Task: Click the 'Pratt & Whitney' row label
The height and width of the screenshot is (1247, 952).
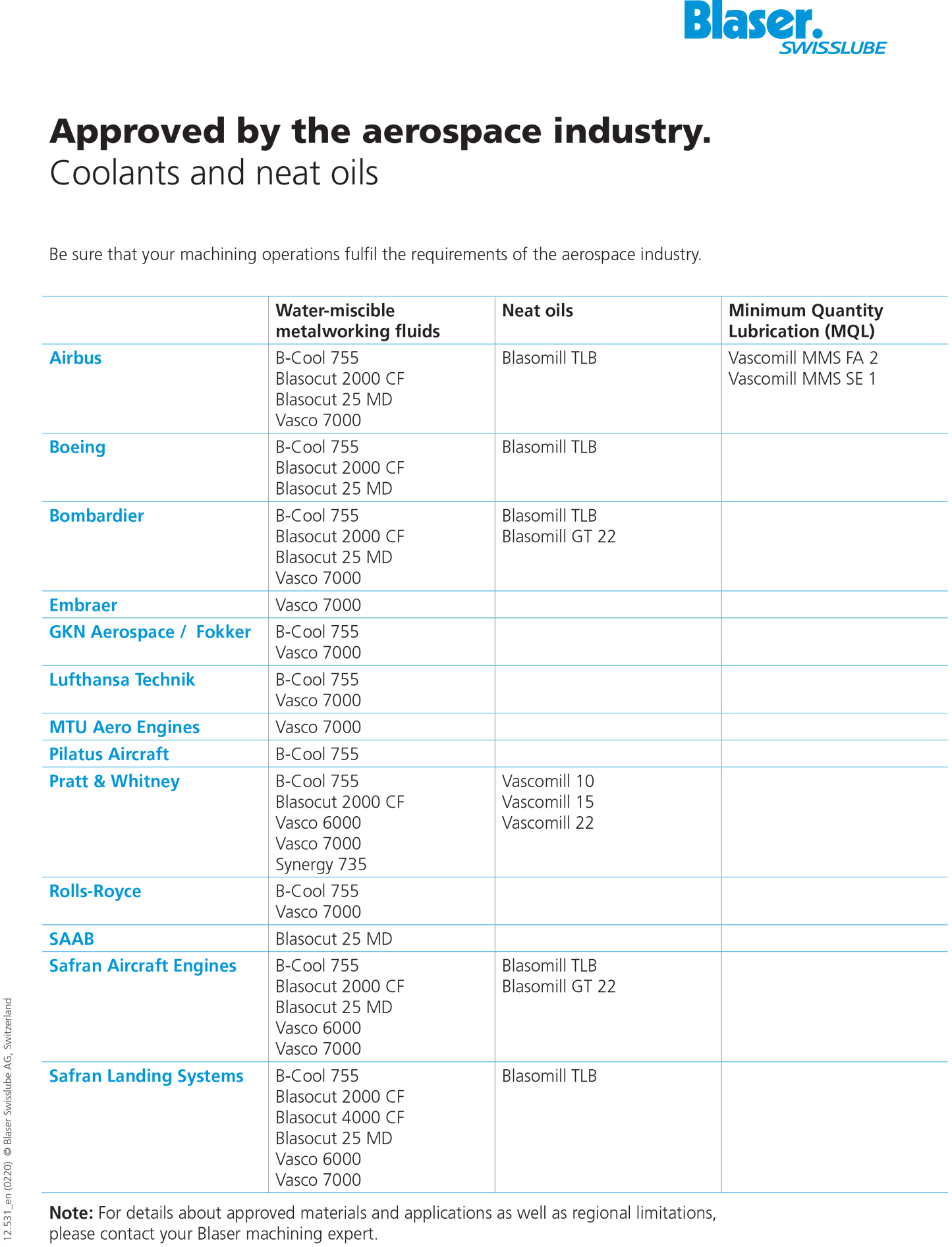Action: point(114,781)
